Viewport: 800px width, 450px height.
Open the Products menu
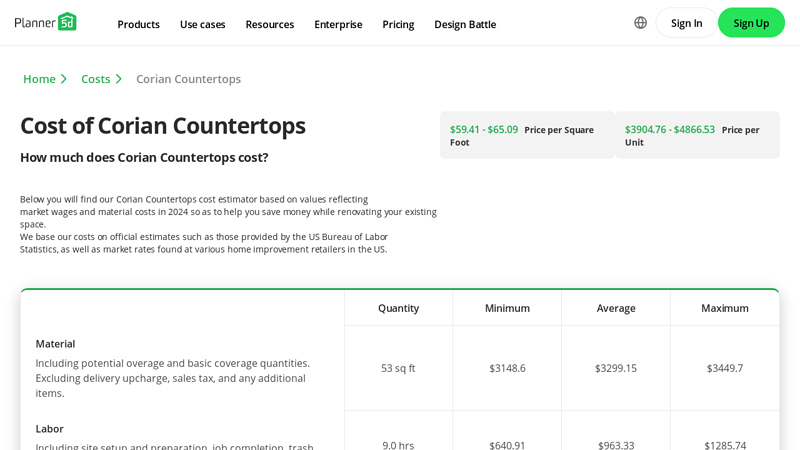pos(138,24)
